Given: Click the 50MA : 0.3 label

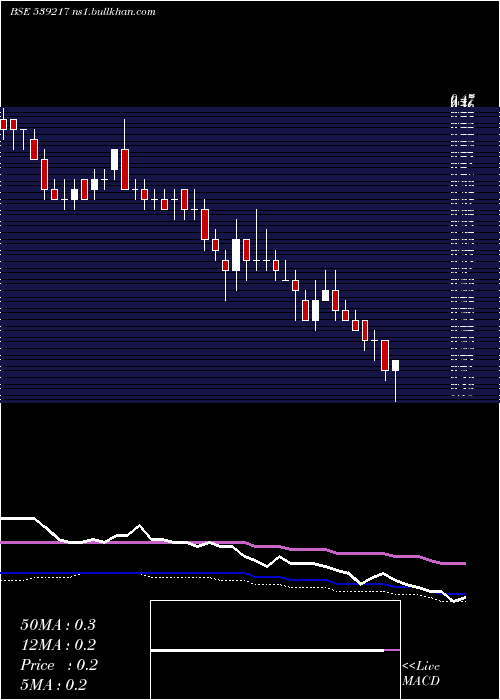Looking at the screenshot, I should (58, 625).
